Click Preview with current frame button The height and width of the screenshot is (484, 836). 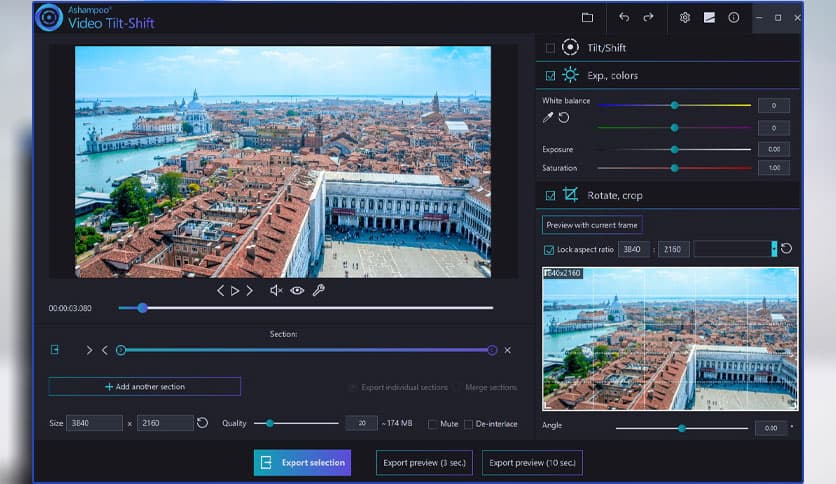[592, 225]
